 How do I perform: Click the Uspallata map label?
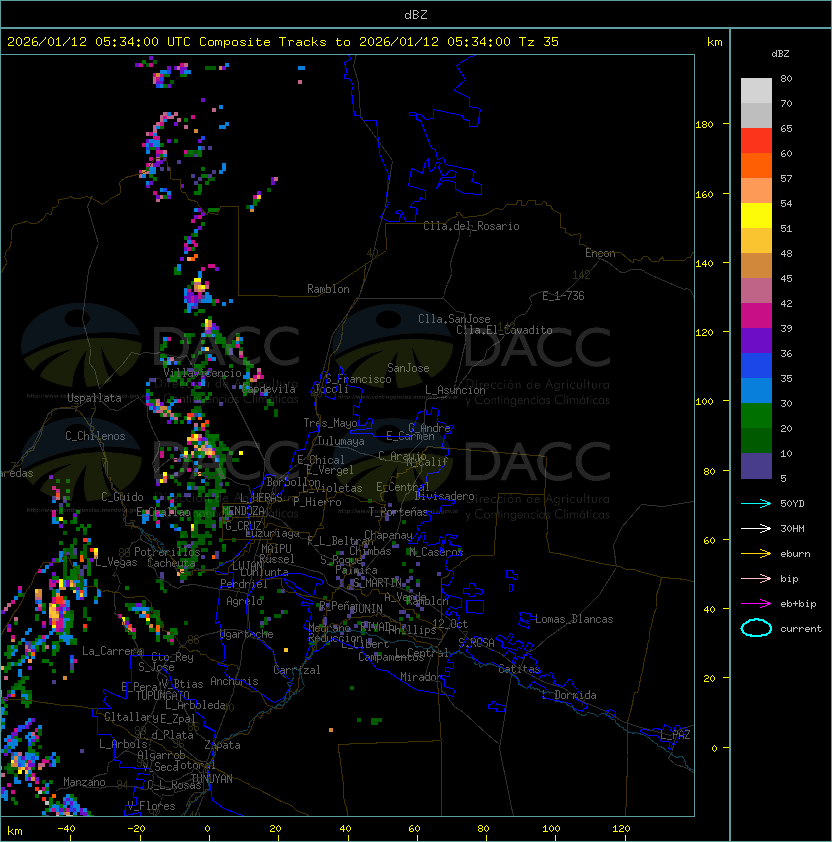pos(94,398)
